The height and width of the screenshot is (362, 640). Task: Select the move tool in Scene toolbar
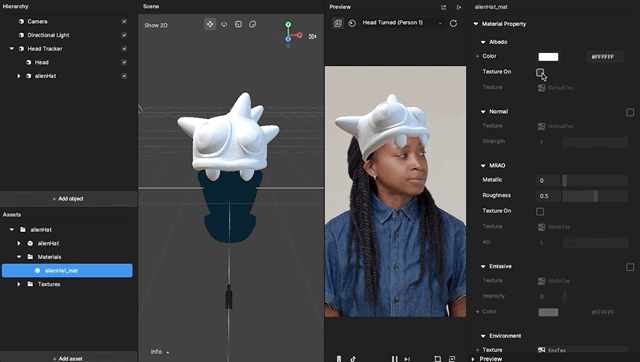[210, 24]
